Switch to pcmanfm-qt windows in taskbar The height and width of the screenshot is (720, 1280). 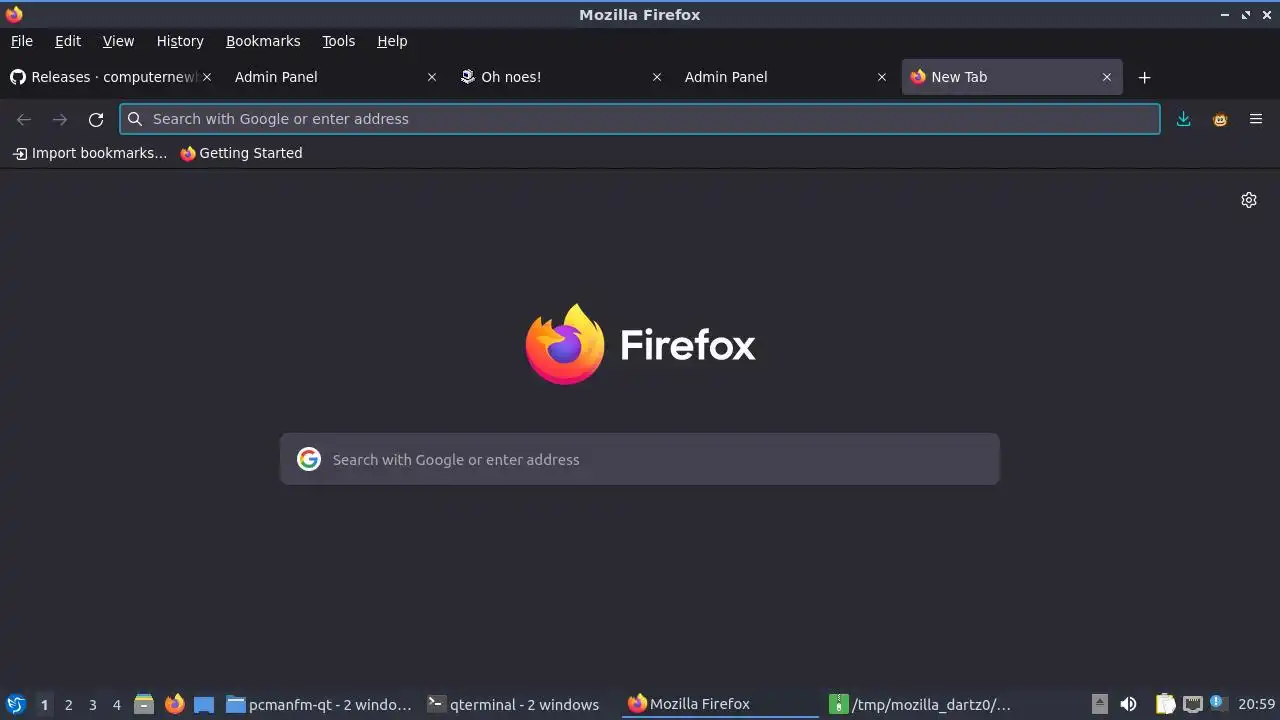point(319,704)
